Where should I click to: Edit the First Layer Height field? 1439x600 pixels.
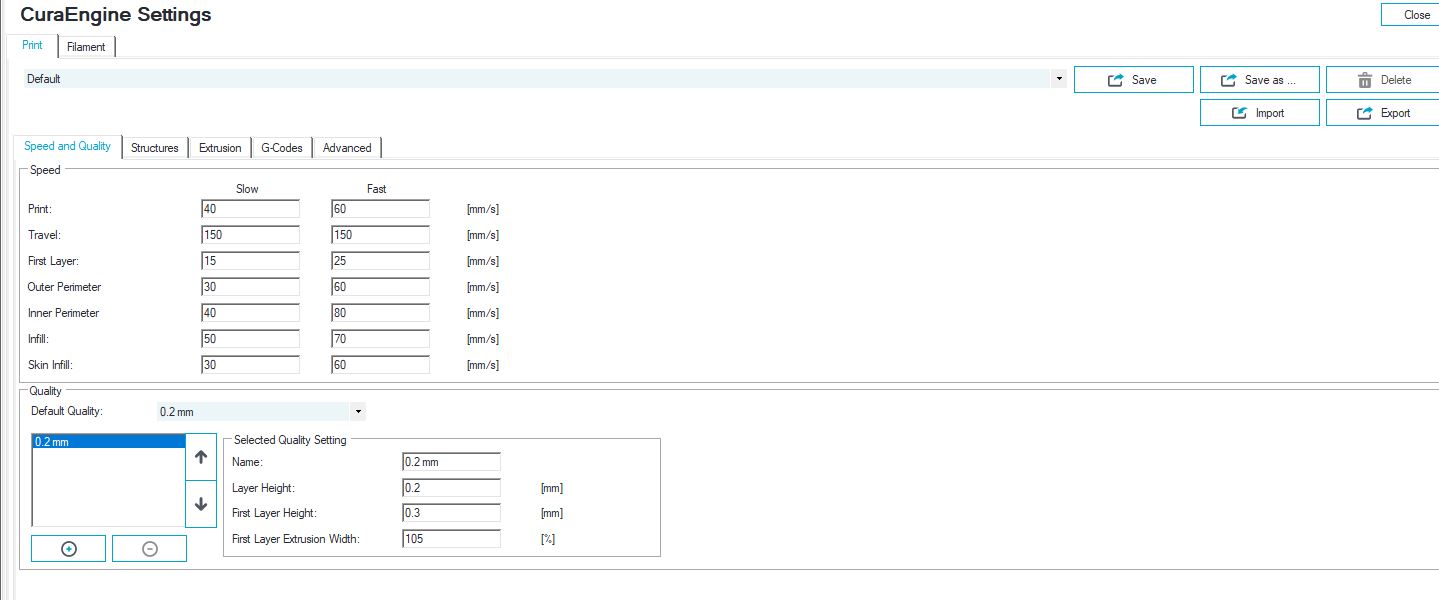451,513
